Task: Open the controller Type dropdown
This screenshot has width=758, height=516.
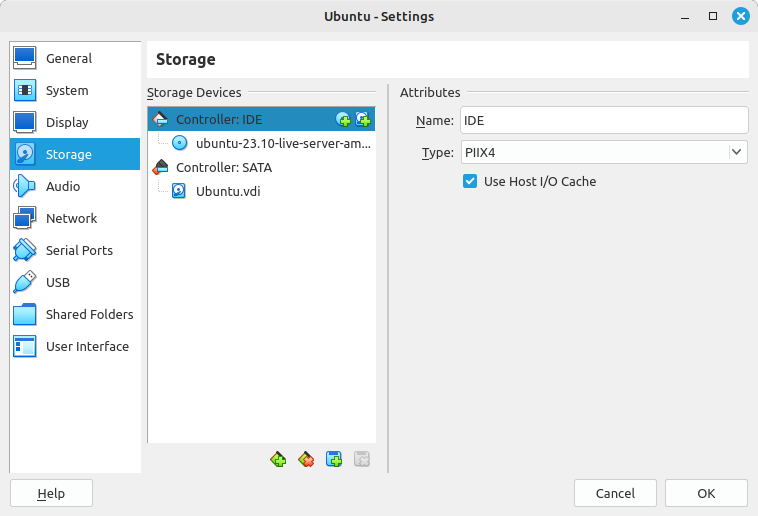Action: [604, 152]
